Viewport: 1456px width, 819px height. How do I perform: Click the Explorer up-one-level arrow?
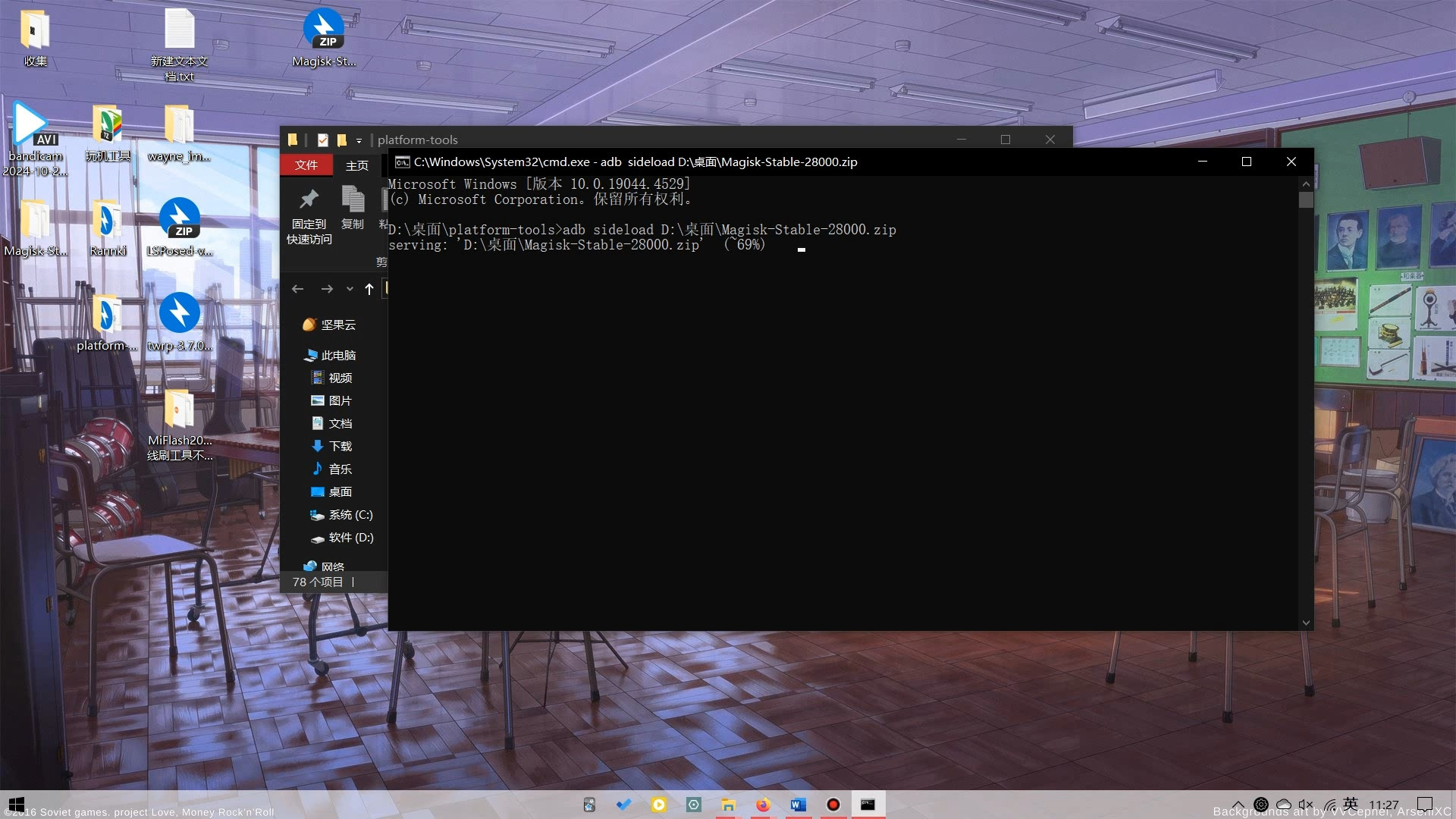coord(369,289)
